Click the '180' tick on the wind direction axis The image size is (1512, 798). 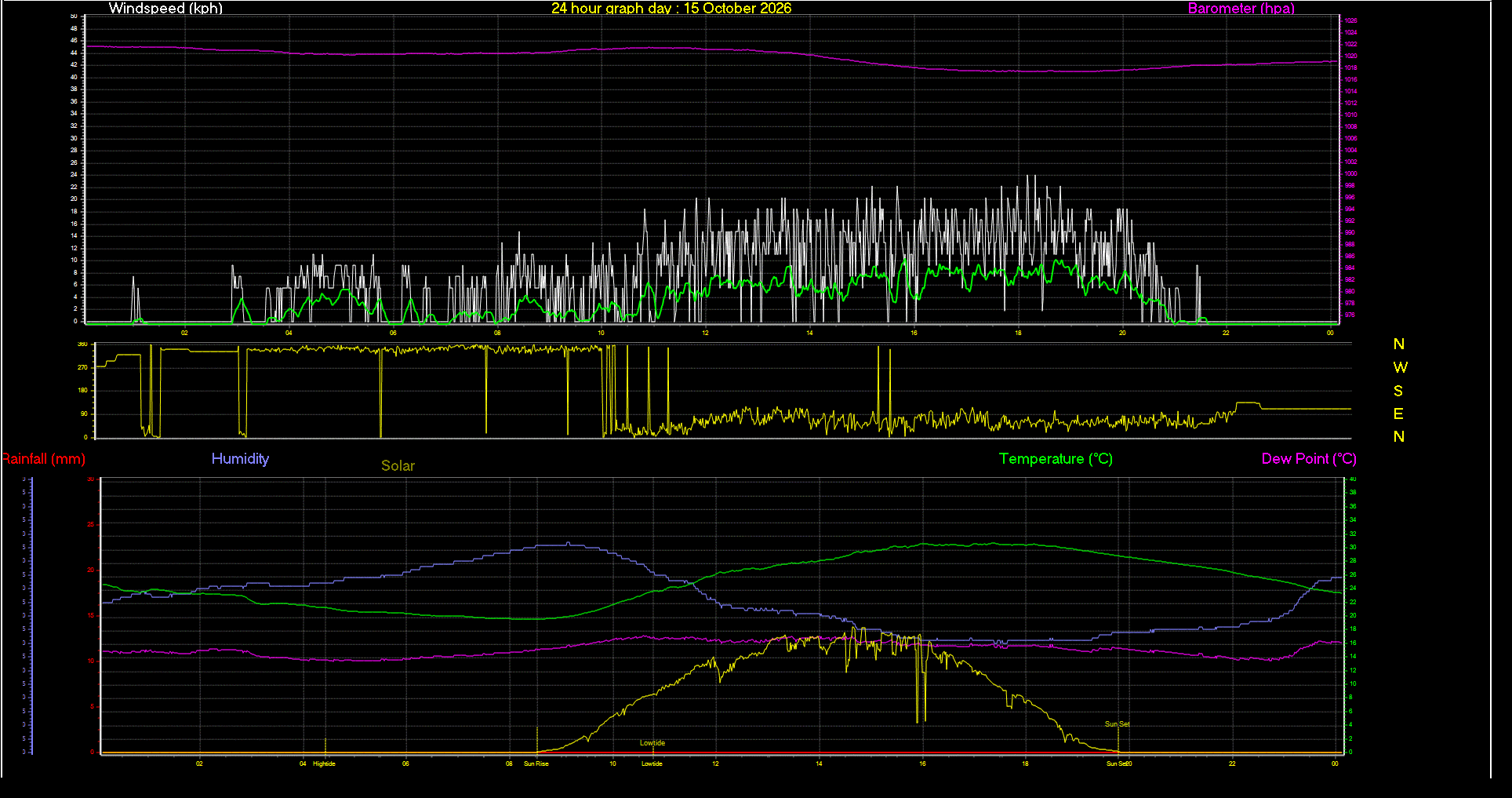coord(82,390)
